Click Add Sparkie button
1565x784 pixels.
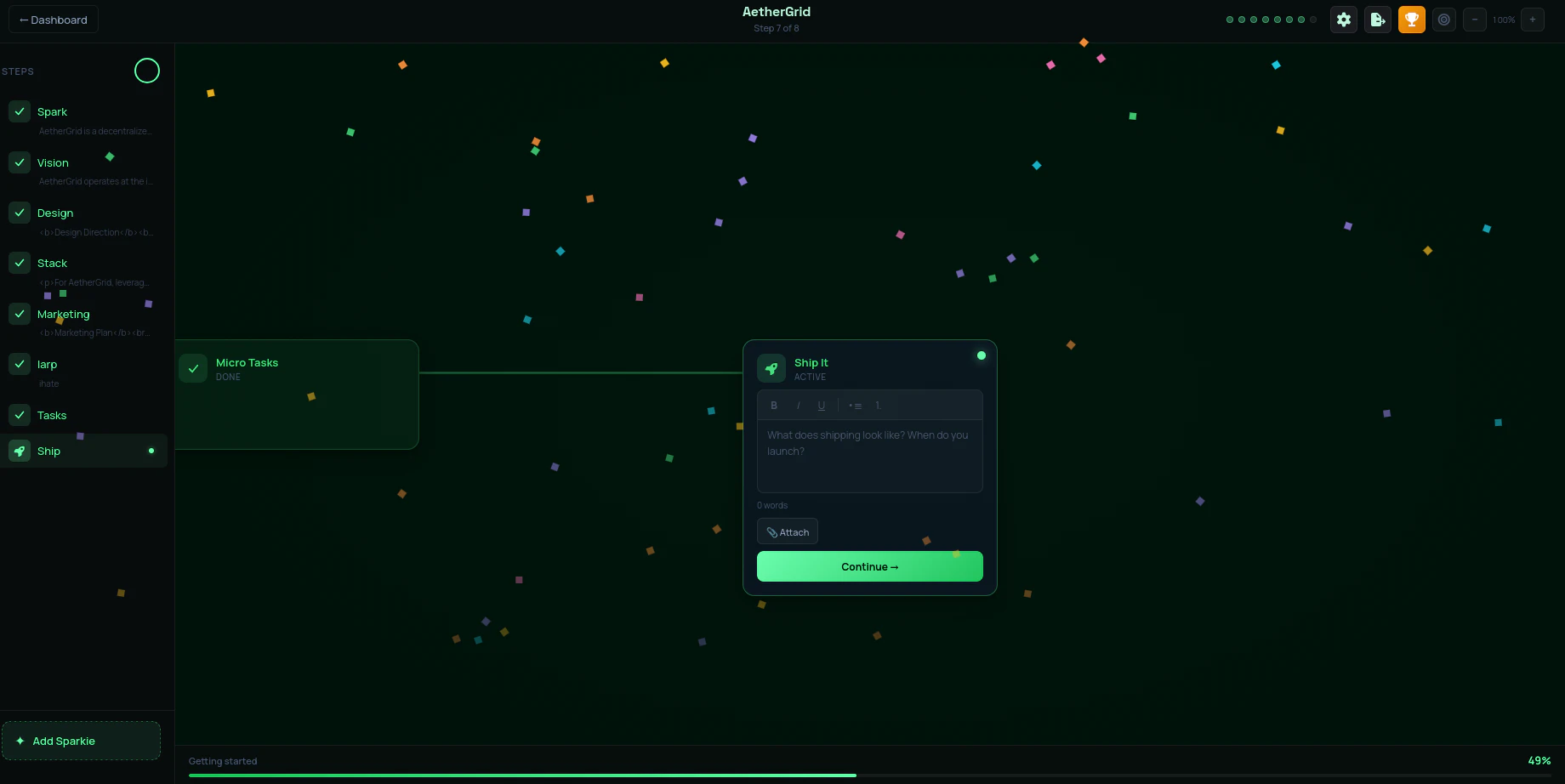[81, 741]
